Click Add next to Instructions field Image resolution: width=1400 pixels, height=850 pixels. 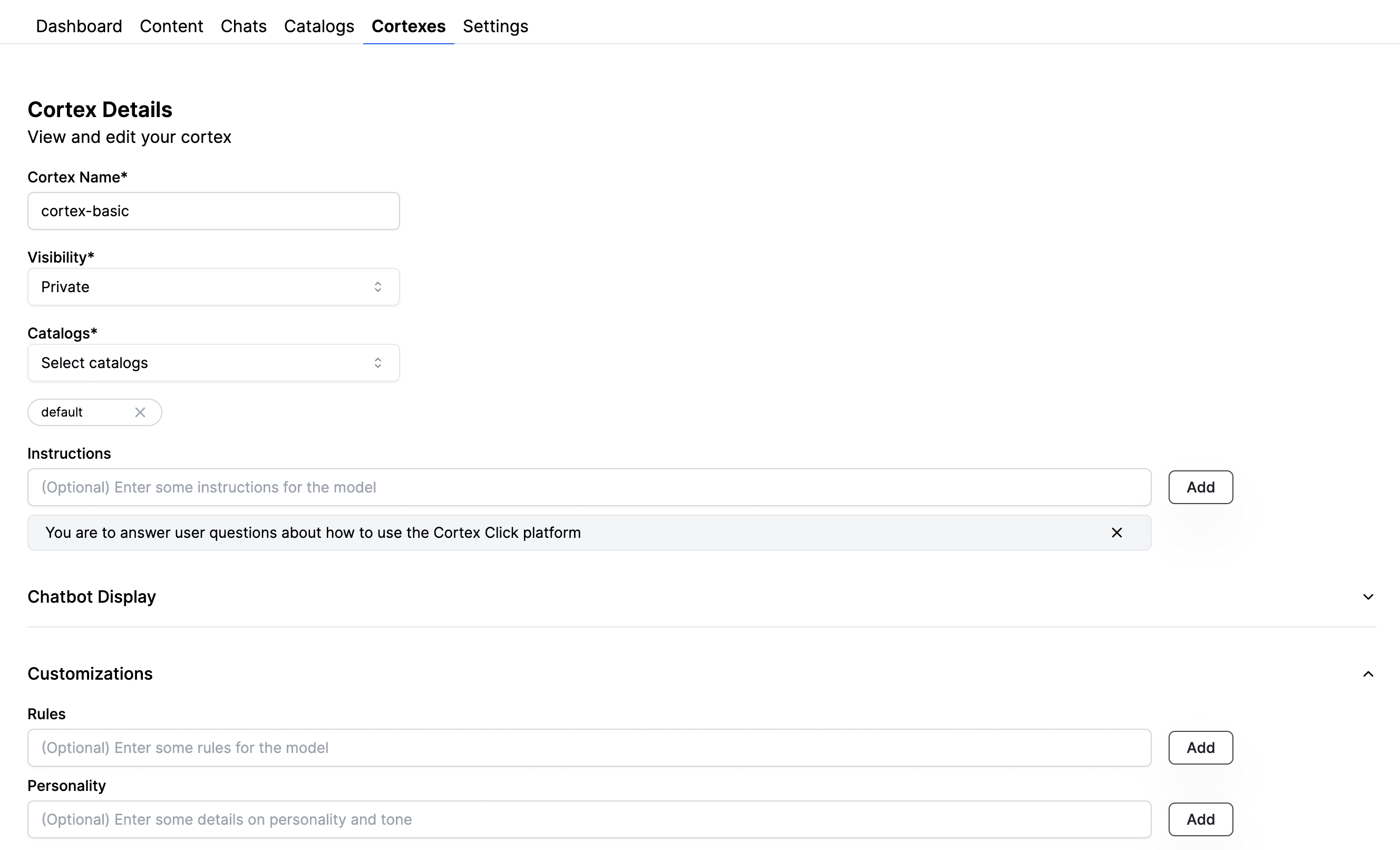(x=1200, y=487)
